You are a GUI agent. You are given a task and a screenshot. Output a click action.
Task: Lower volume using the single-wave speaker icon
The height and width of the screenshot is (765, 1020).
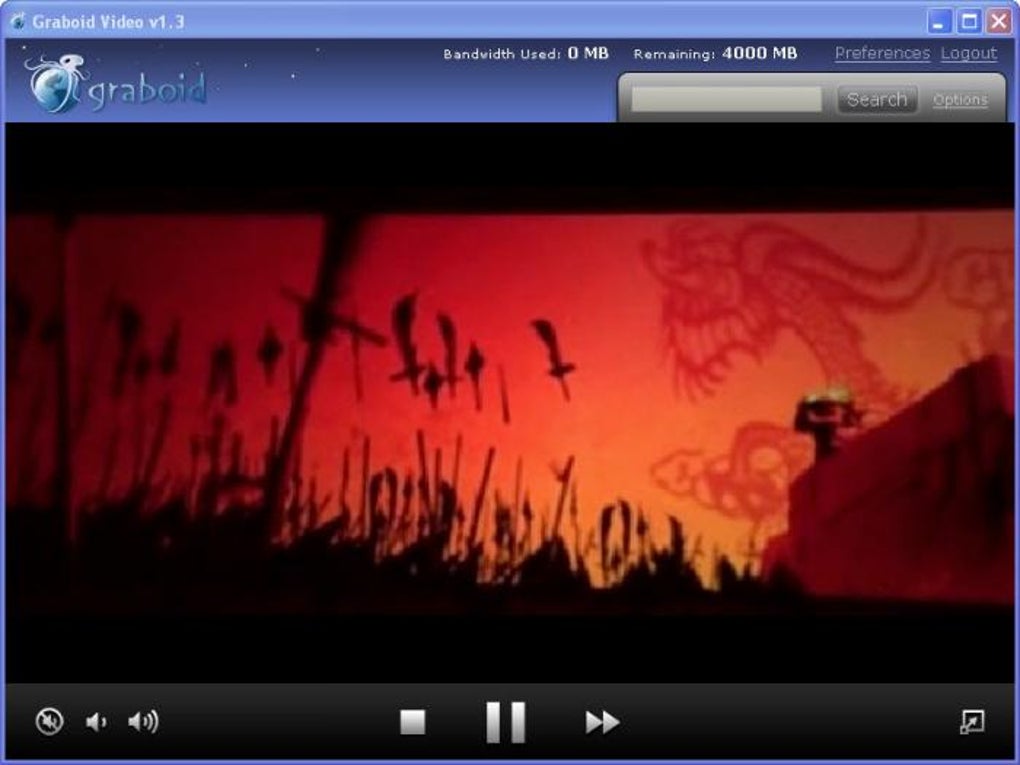[x=96, y=721]
